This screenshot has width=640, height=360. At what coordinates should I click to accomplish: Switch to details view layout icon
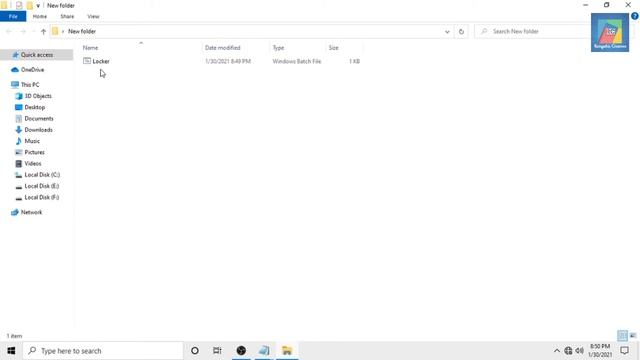coord(622,336)
